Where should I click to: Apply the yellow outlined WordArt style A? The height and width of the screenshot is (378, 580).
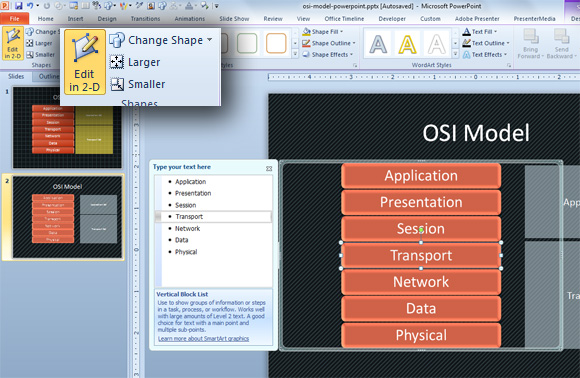pyautogui.click(x=407, y=44)
